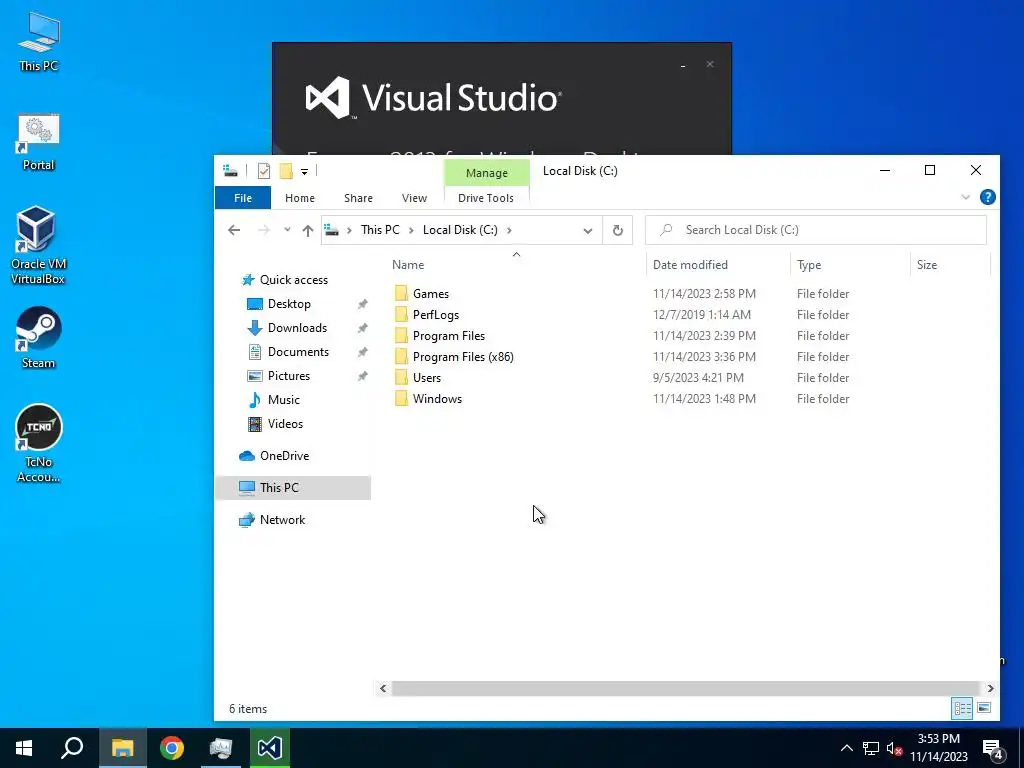Open the recent locations dropdown arrow
This screenshot has height=768, width=1024.
tap(287, 230)
